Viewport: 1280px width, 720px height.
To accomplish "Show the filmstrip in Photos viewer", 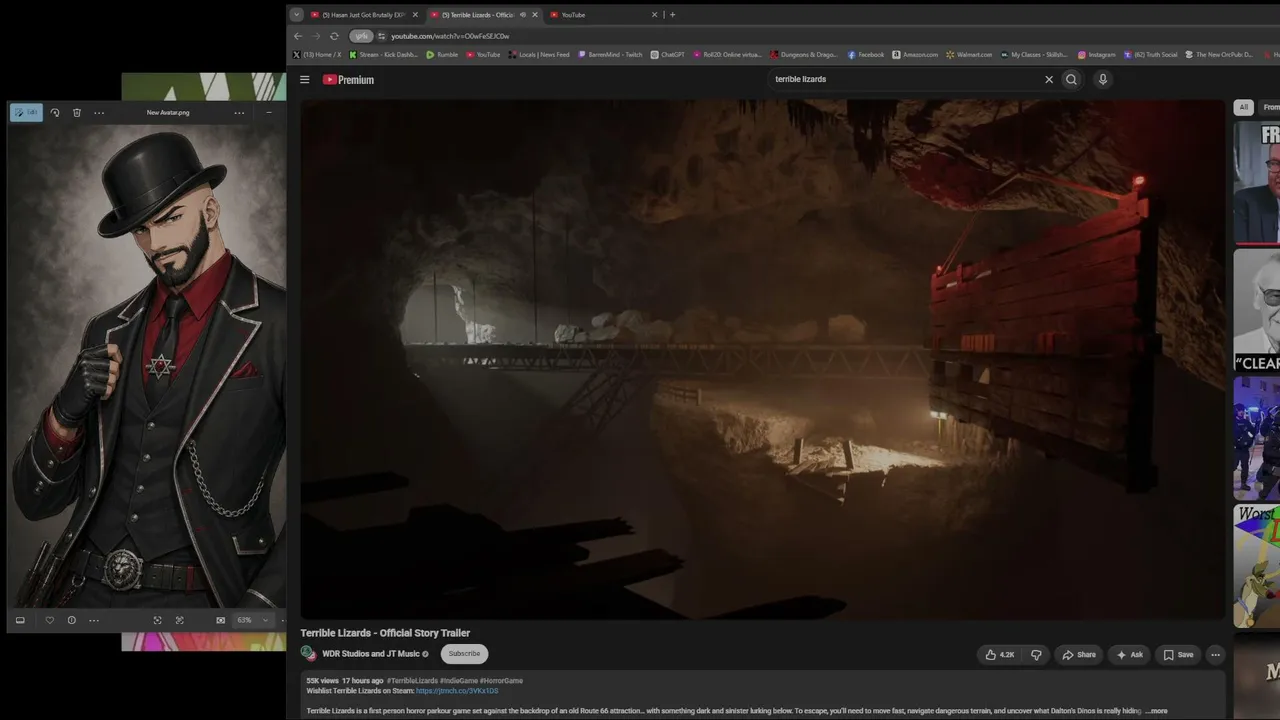I will click(20, 620).
